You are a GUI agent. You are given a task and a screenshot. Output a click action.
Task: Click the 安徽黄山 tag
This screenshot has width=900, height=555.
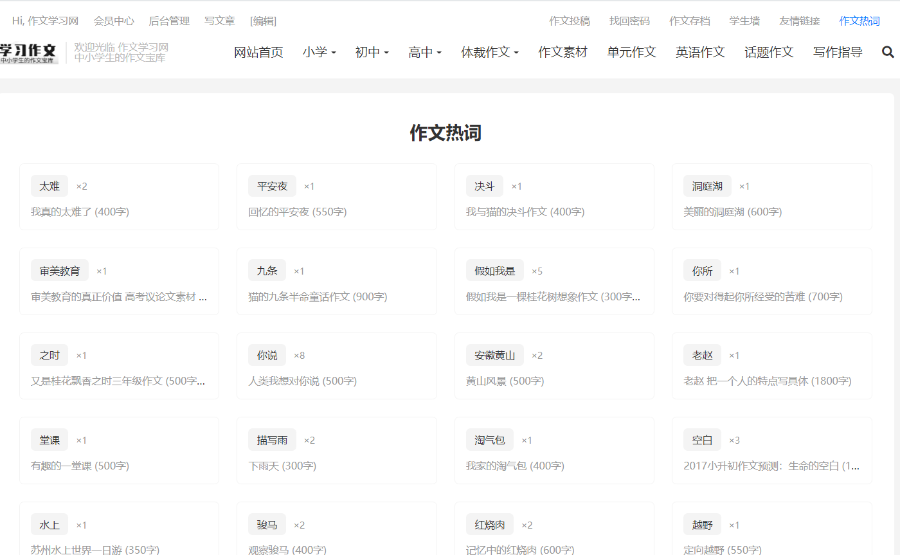(x=495, y=355)
